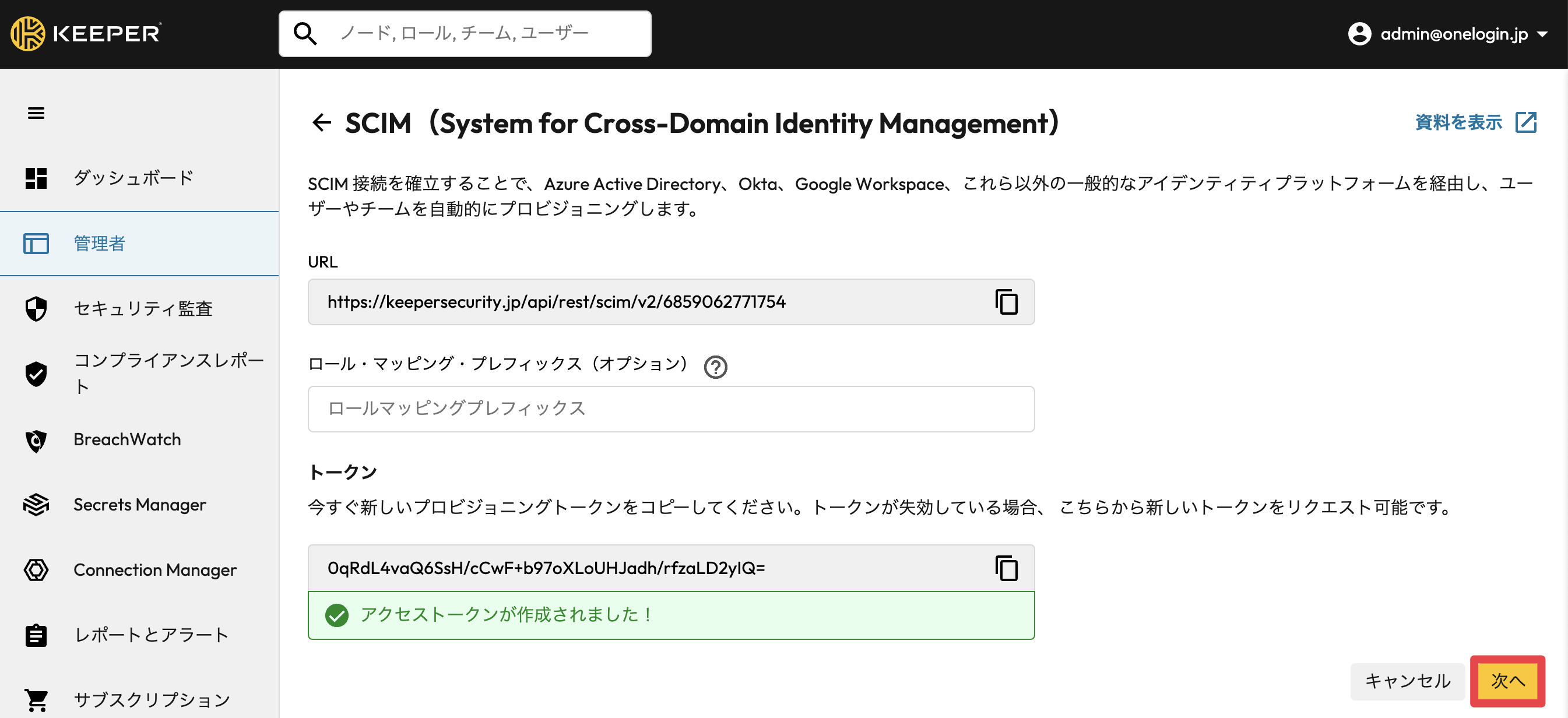Screen dimensions: 1568x718
Task: Click the account avatar icon in header
Action: click(x=1359, y=33)
